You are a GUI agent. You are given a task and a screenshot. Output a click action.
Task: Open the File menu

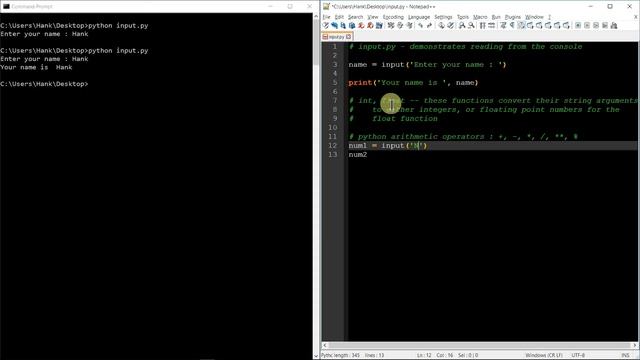click(x=327, y=17)
